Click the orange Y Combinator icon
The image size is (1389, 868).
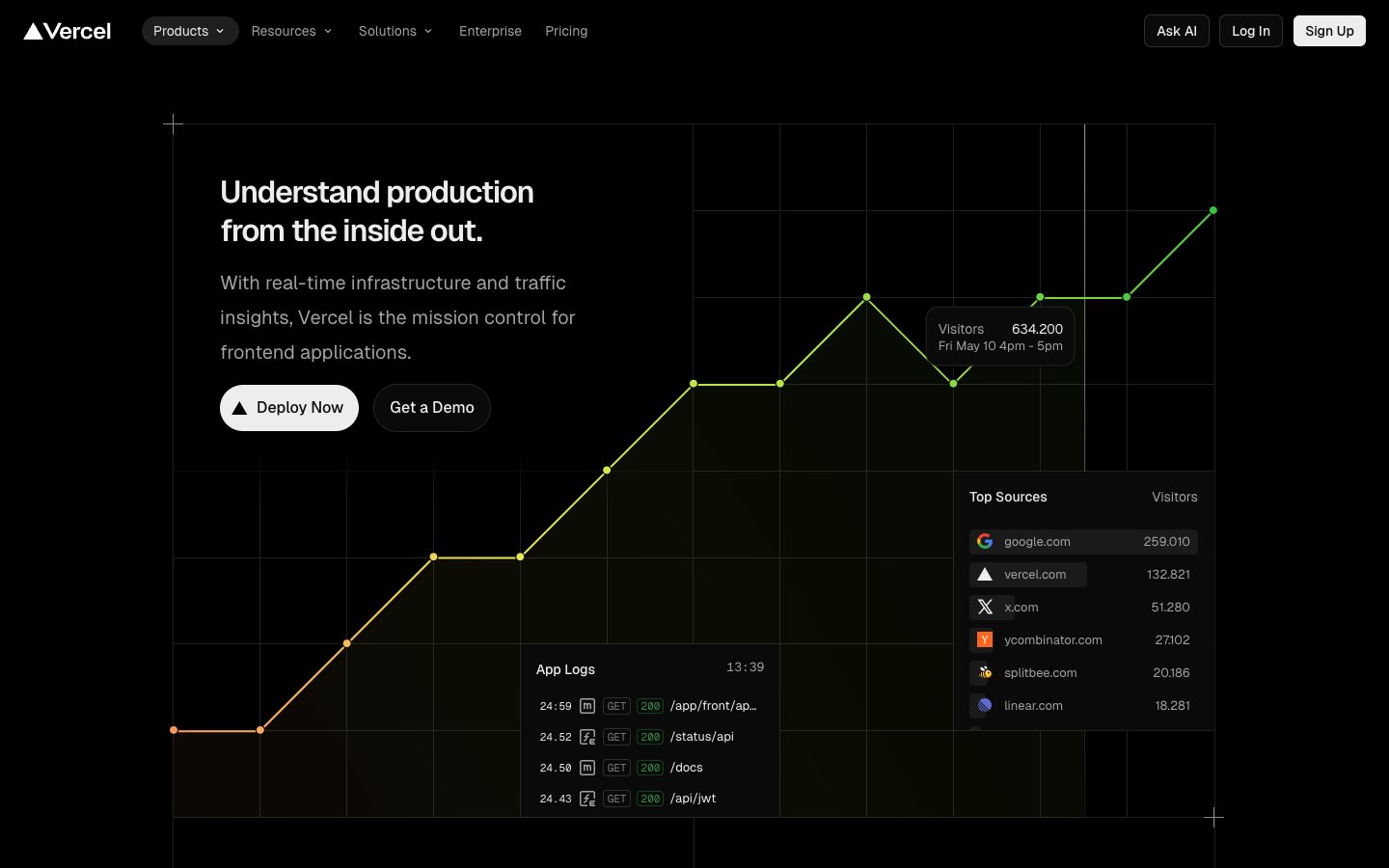tap(983, 639)
